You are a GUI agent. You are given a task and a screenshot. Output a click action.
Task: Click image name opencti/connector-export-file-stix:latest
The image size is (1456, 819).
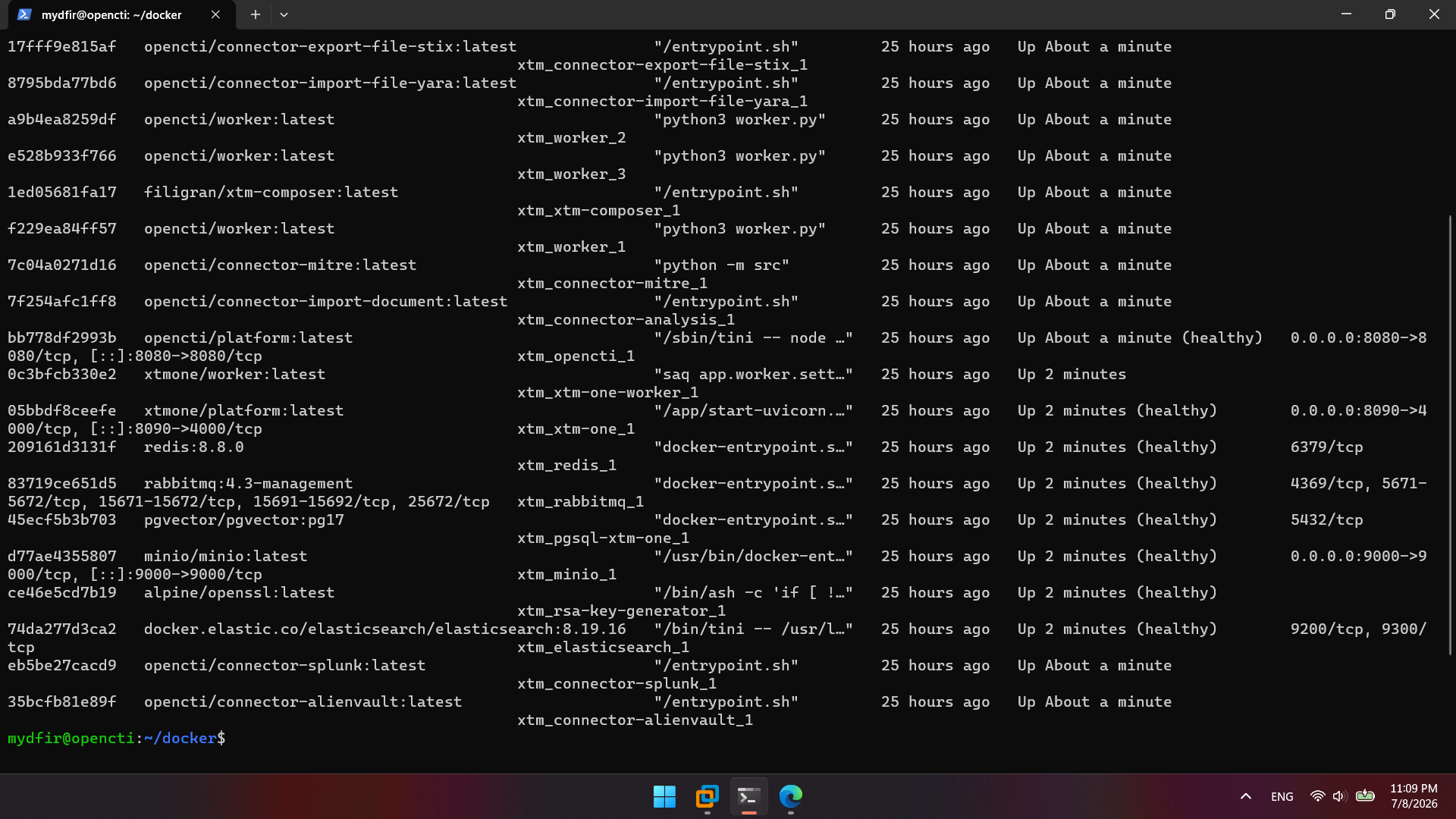coord(331,46)
